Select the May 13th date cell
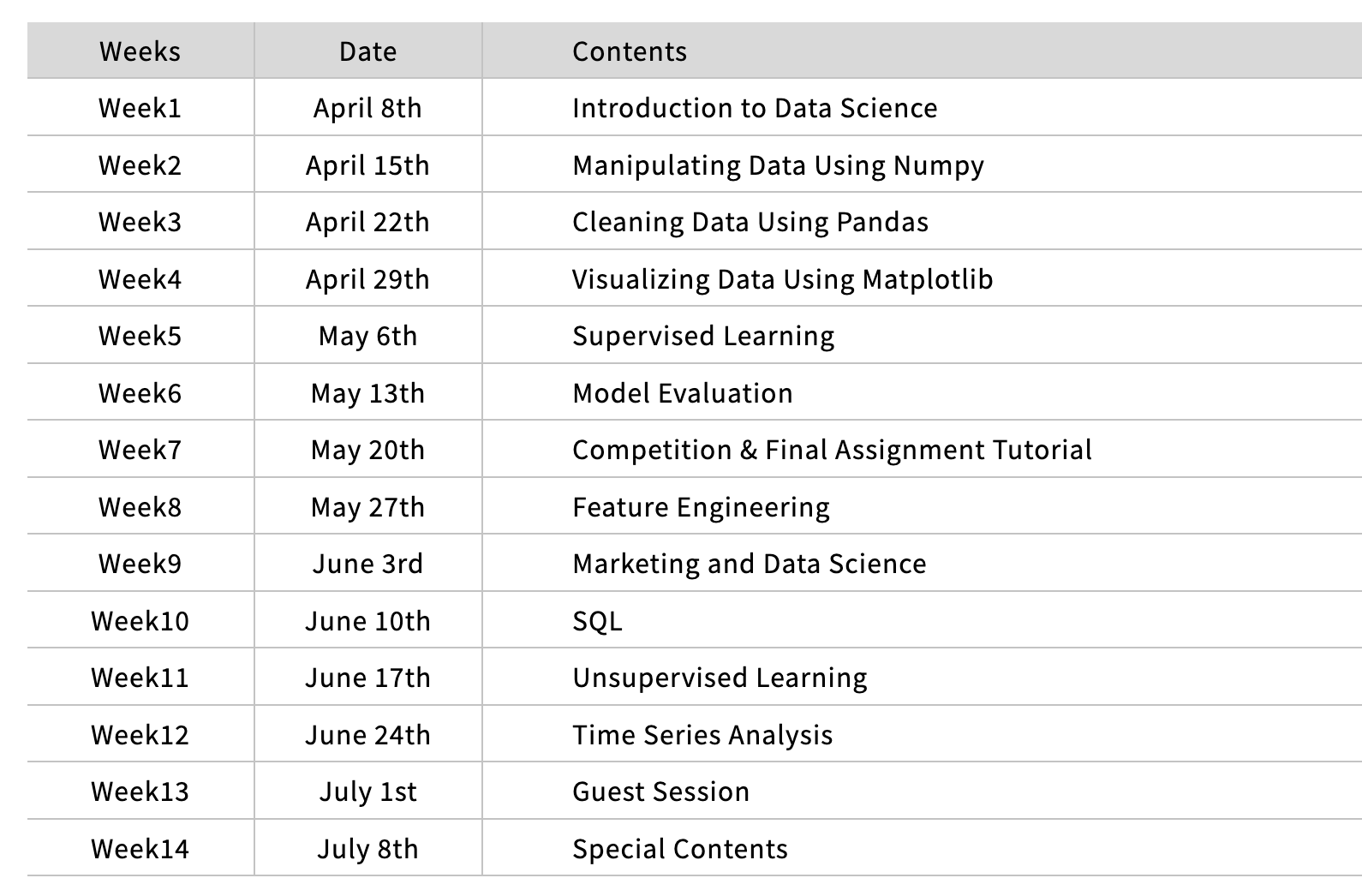This screenshot has width=1362, height=896. tap(367, 393)
